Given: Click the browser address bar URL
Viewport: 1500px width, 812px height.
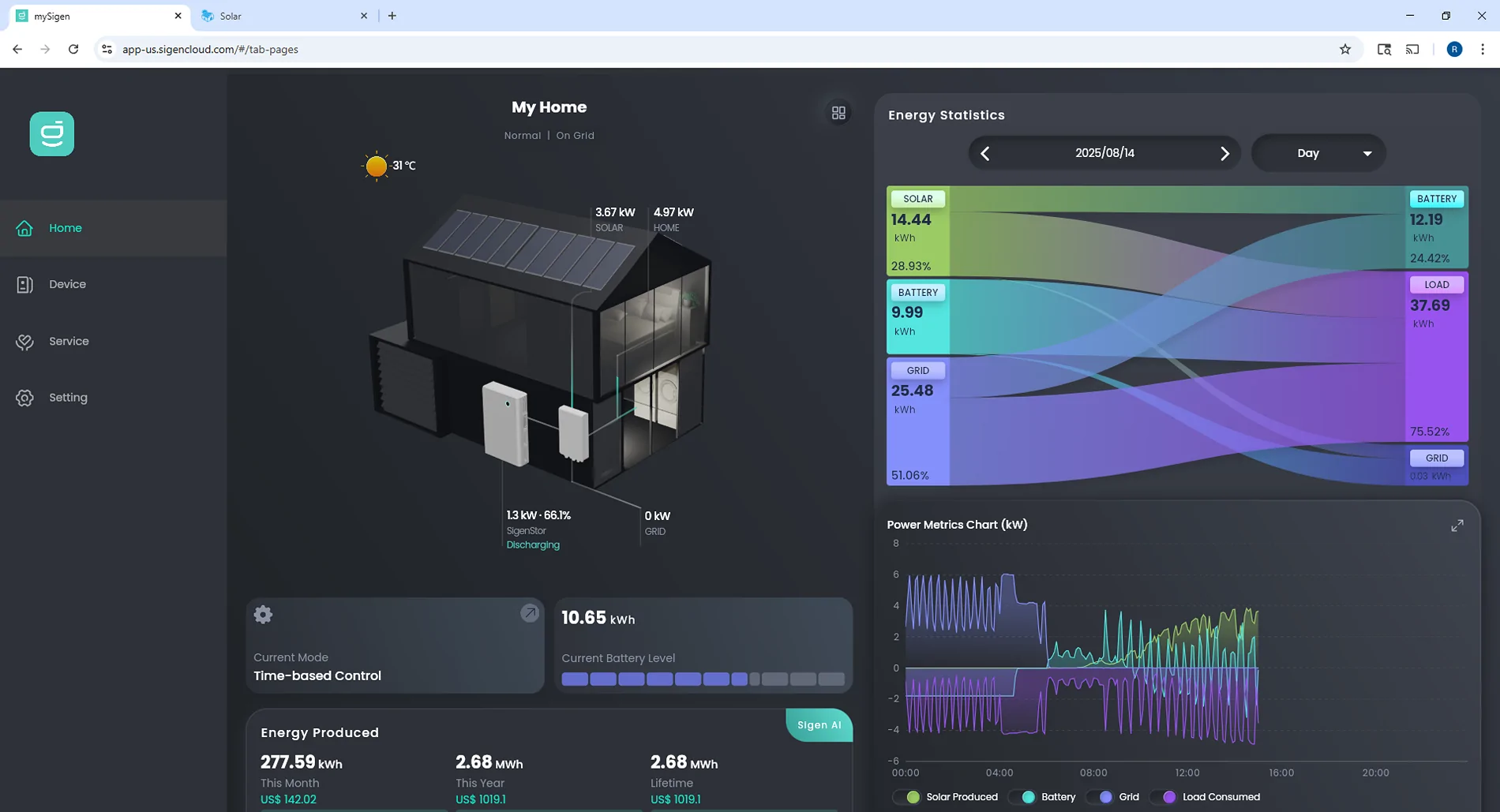Looking at the screenshot, I should pyautogui.click(x=210, y=49).
